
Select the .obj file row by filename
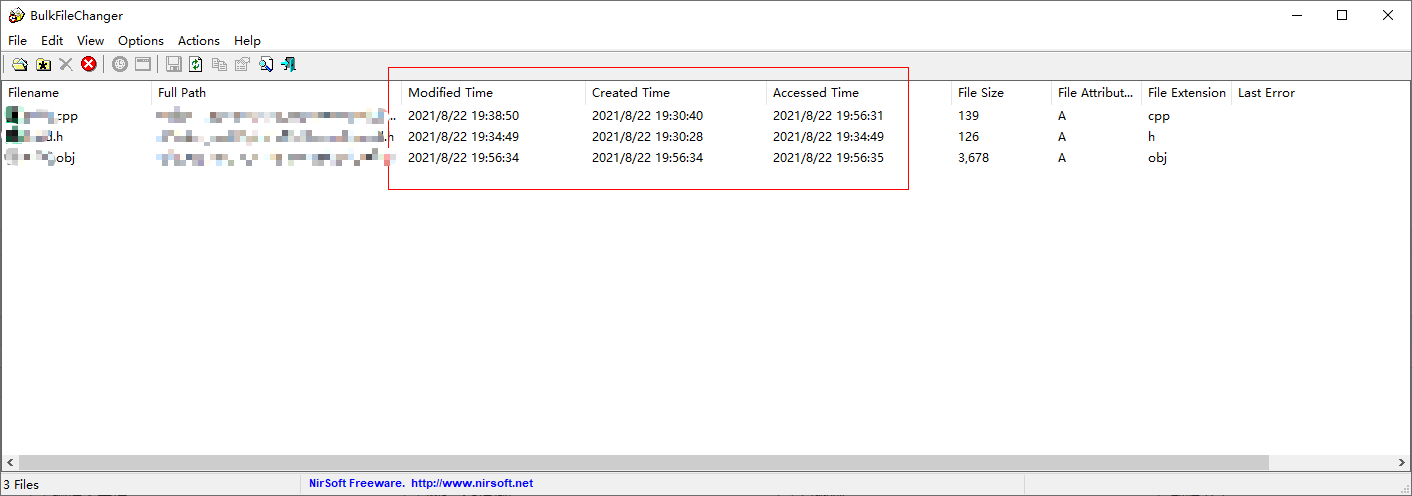click(x=40, y=158)
